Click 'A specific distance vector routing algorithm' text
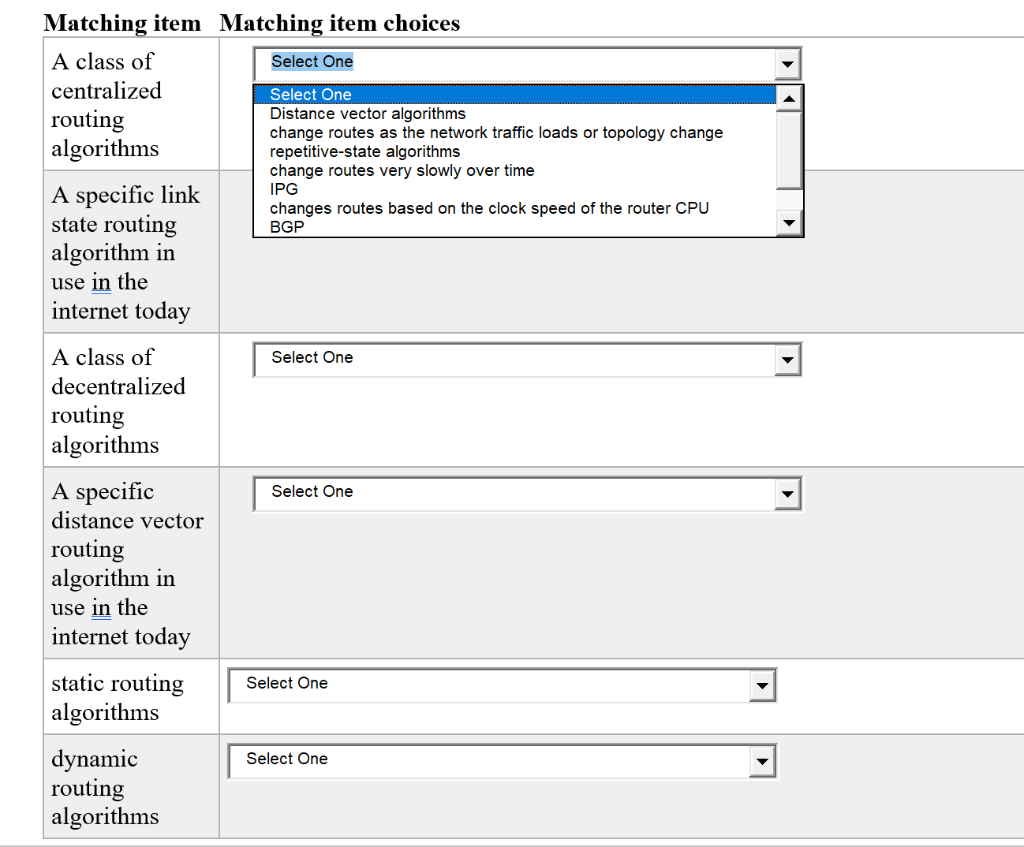Viewport: 1024px width, 847px height. [x=127, y=564]
